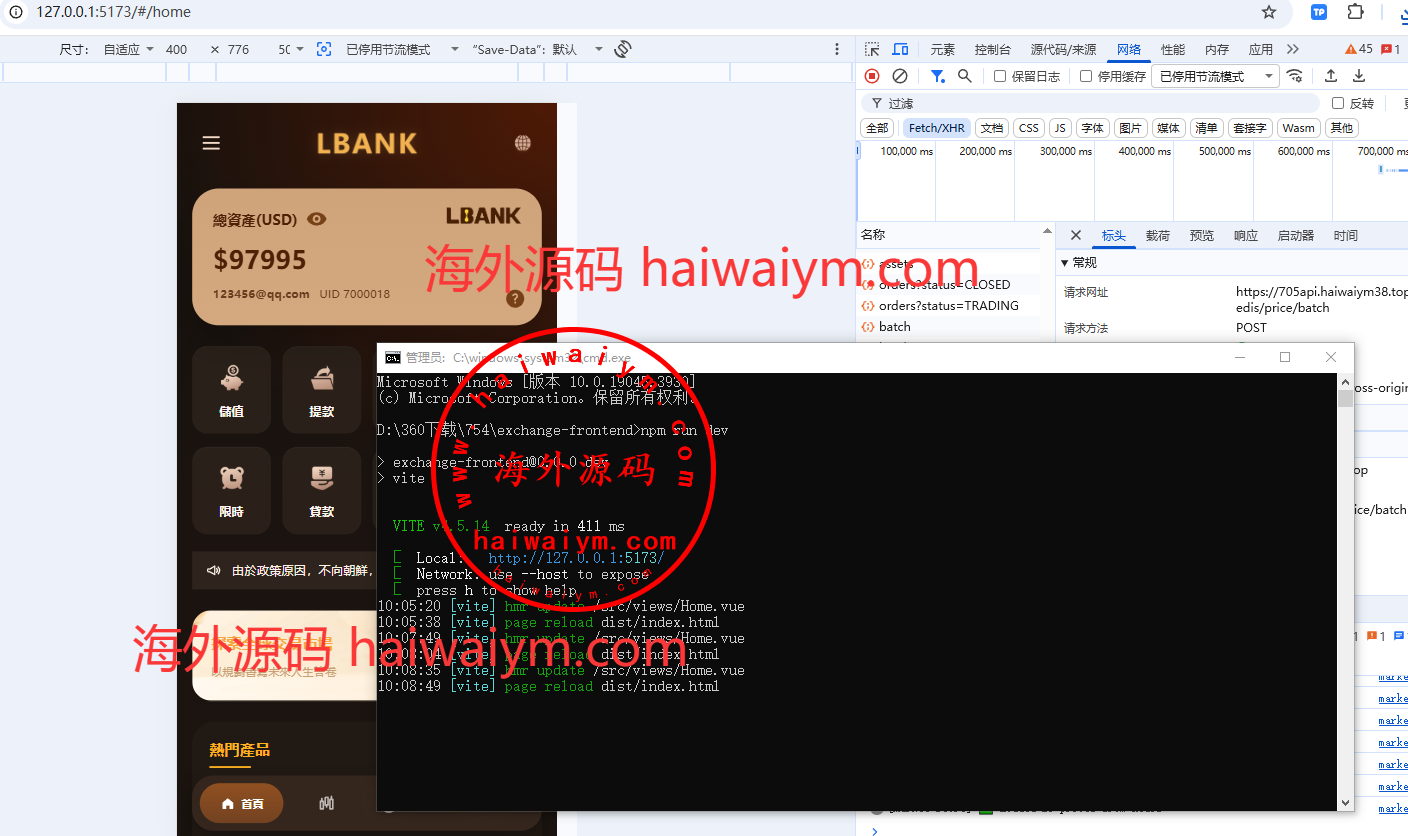The image size is (1408, 836).
Task: Select the JS request type filter
Action: [x=1060, y=128]
